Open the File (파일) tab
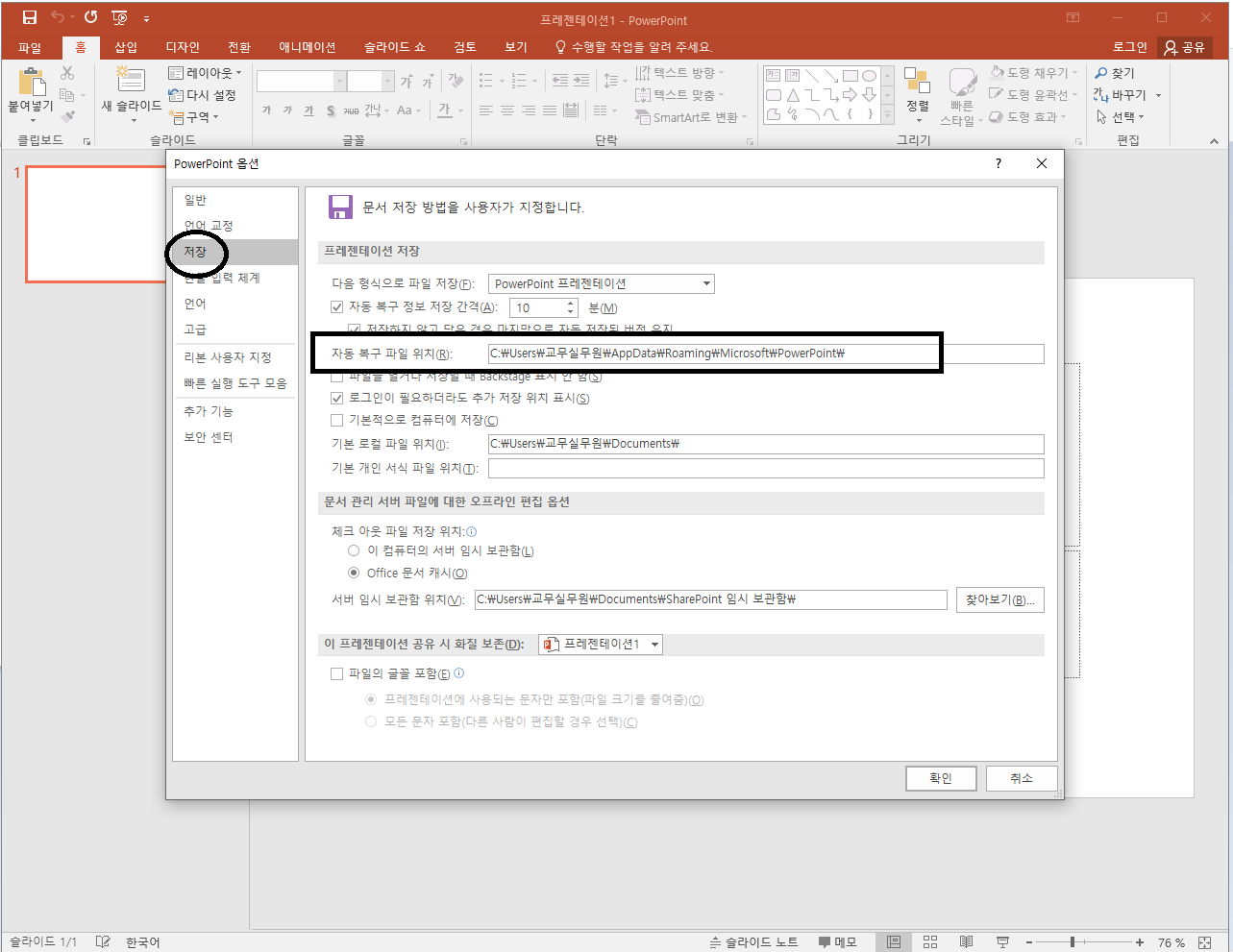Screen dimensions: 1233x952 click(30, 47)
